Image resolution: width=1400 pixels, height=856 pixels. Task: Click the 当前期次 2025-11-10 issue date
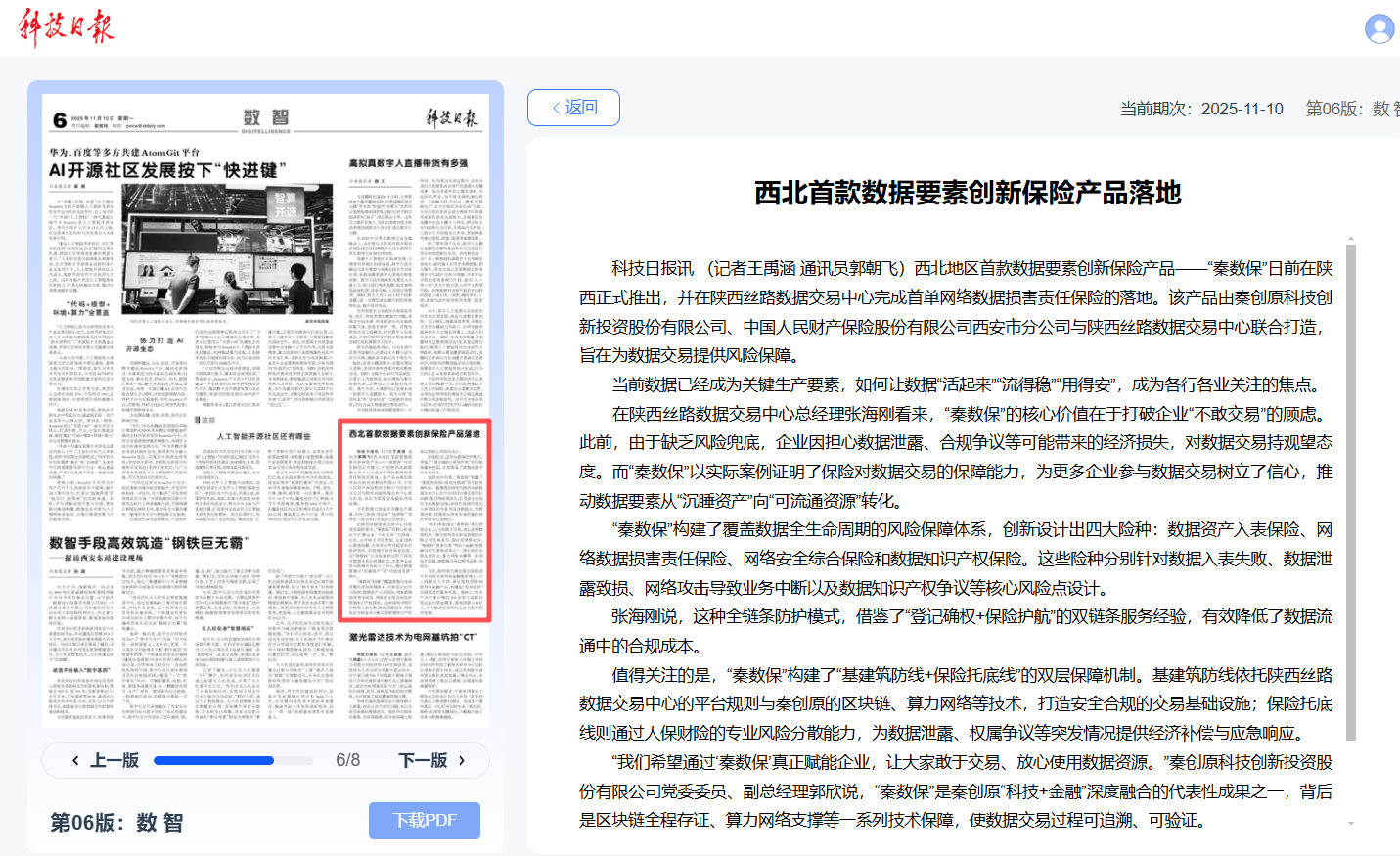(x=1201, y=109)
